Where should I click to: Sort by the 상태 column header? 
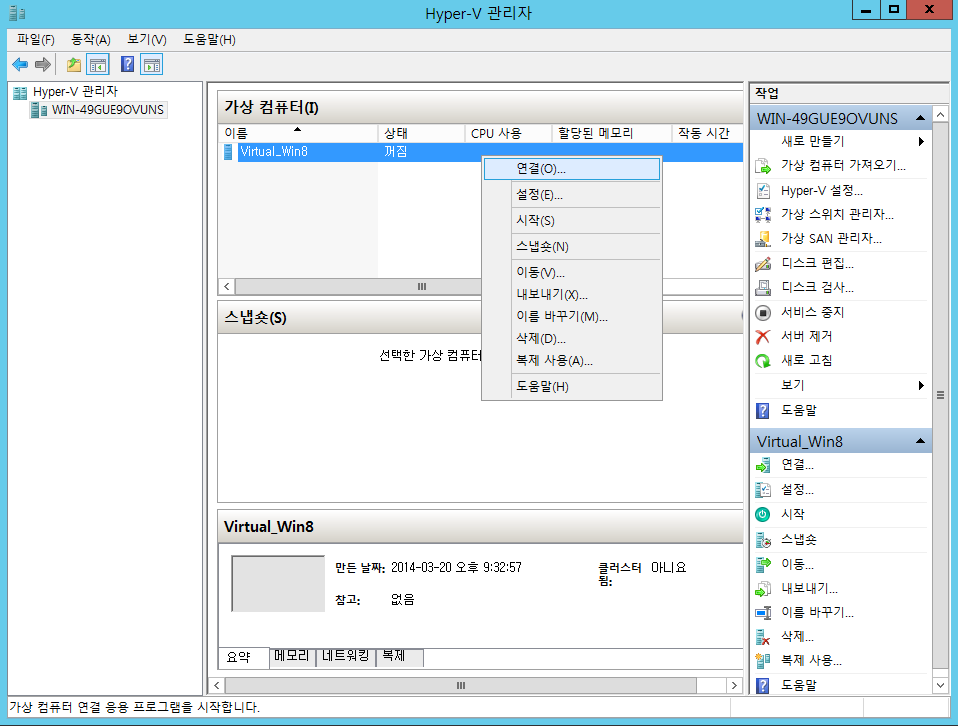(422, 133)
